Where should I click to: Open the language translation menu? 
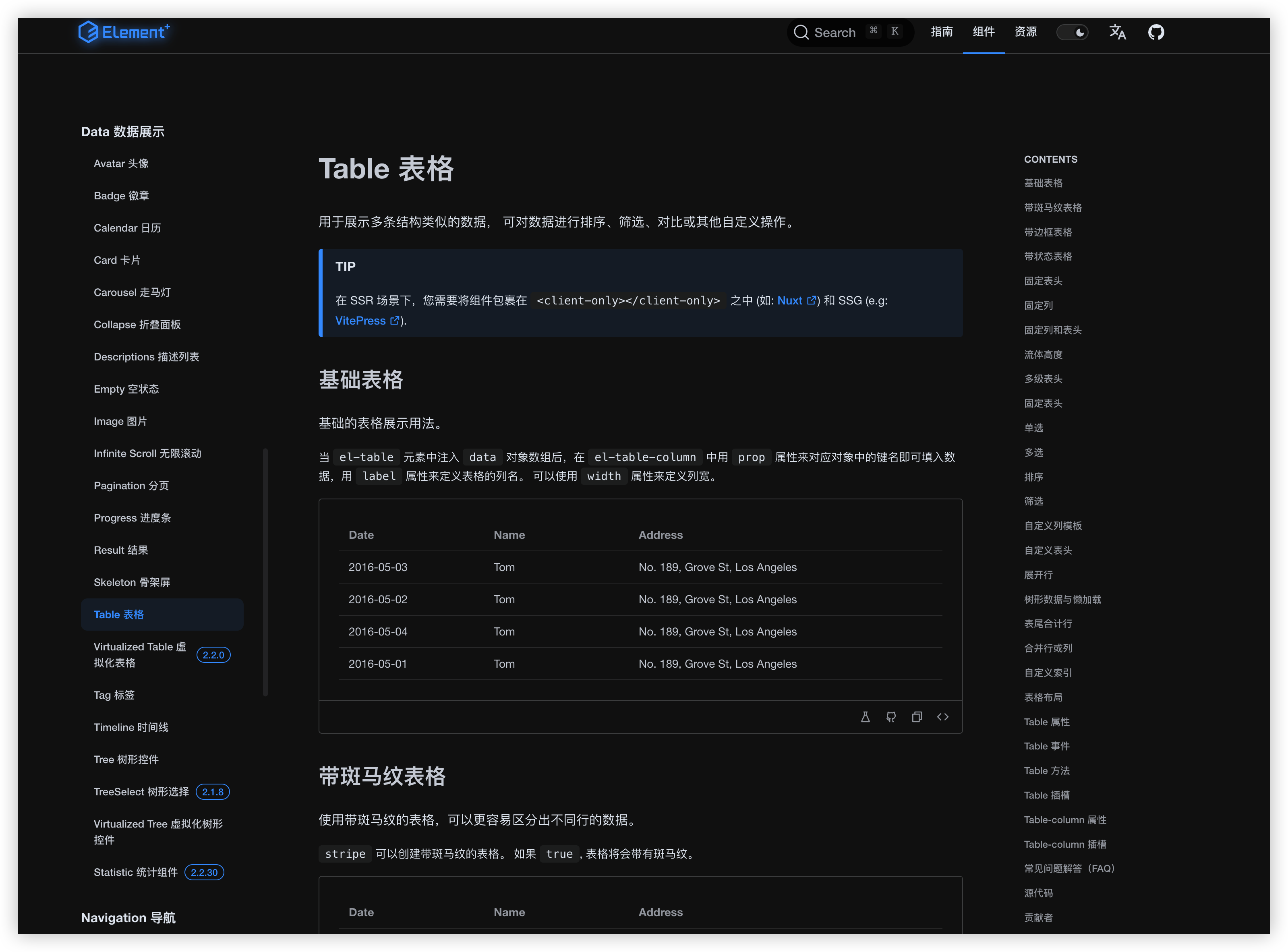1117,32
